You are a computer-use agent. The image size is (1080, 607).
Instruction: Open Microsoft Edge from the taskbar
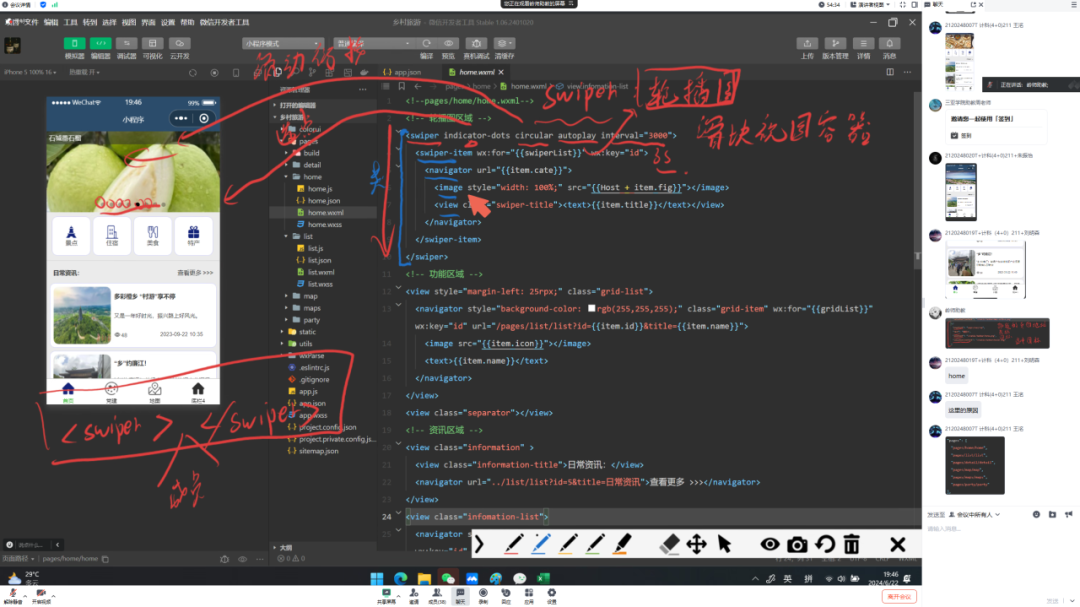tap(400, 578)
